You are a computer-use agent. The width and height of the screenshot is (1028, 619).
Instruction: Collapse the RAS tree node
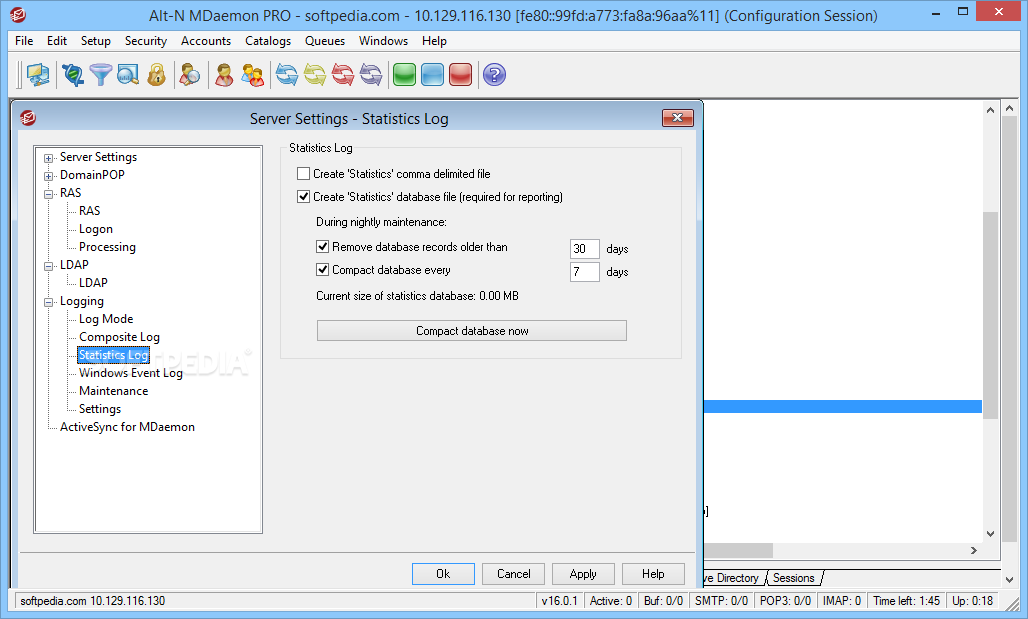pyautogui.click(x=49, y=194)
